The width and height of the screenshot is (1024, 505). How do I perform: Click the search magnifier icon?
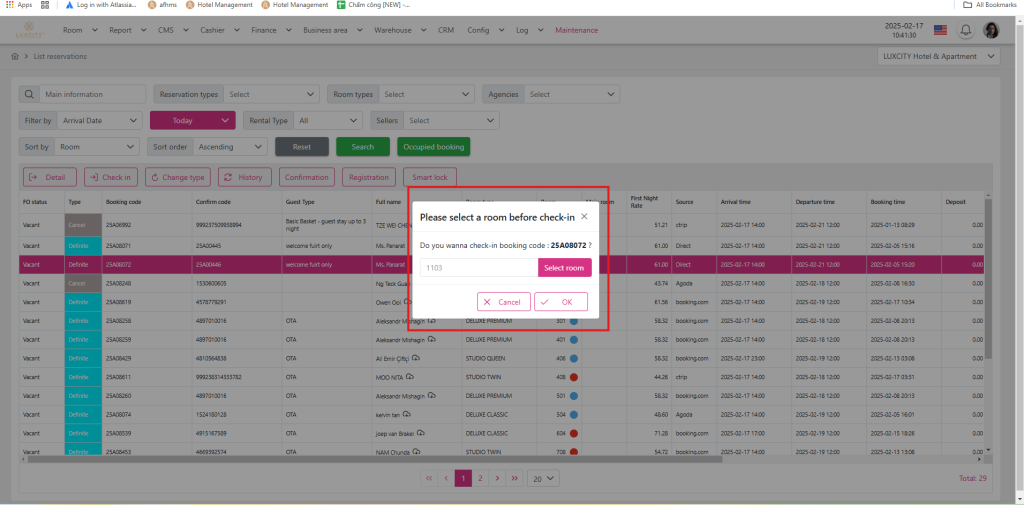[x=30, y=95]
